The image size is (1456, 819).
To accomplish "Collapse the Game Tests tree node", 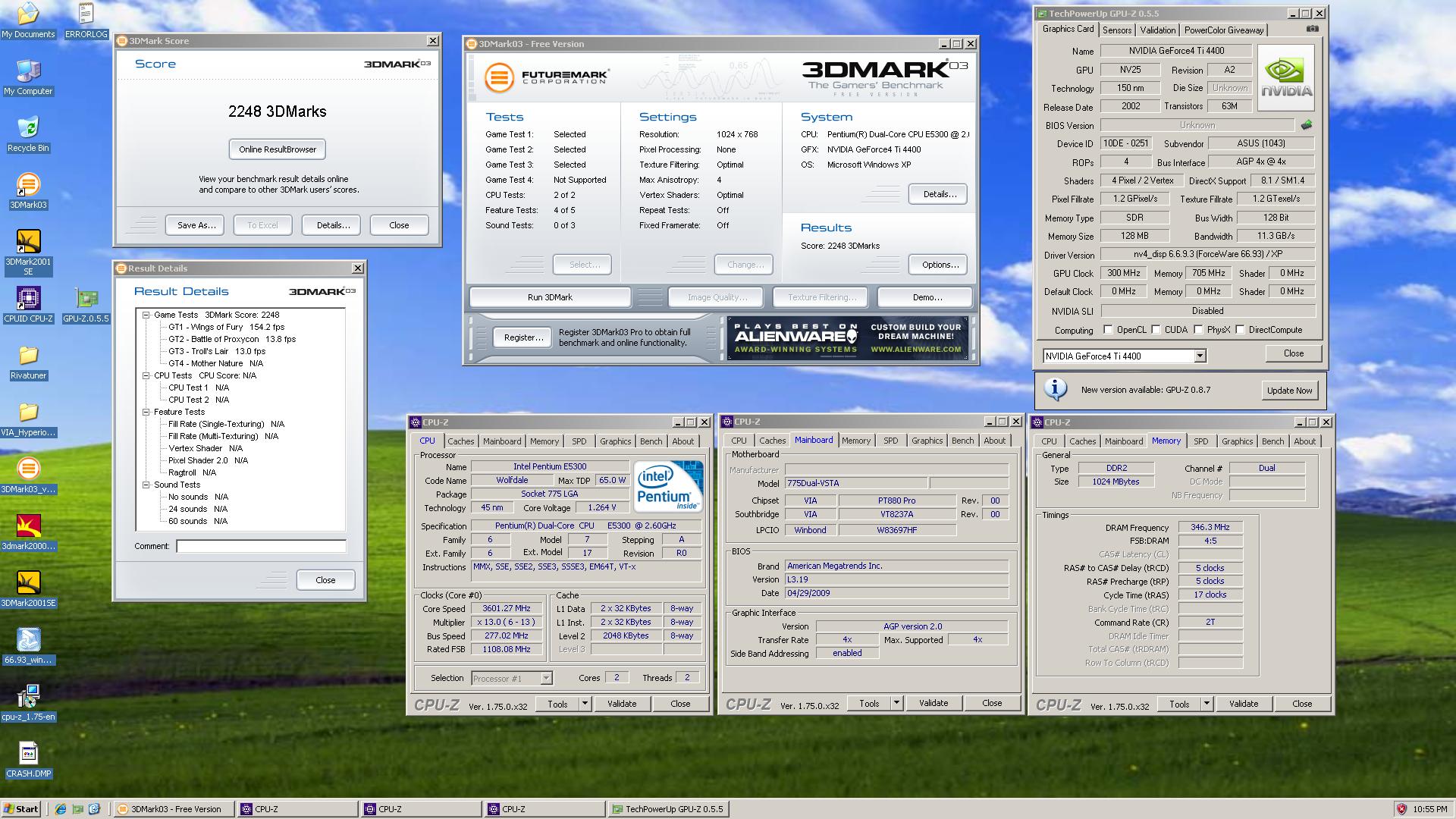I will [x=146, y=315].
